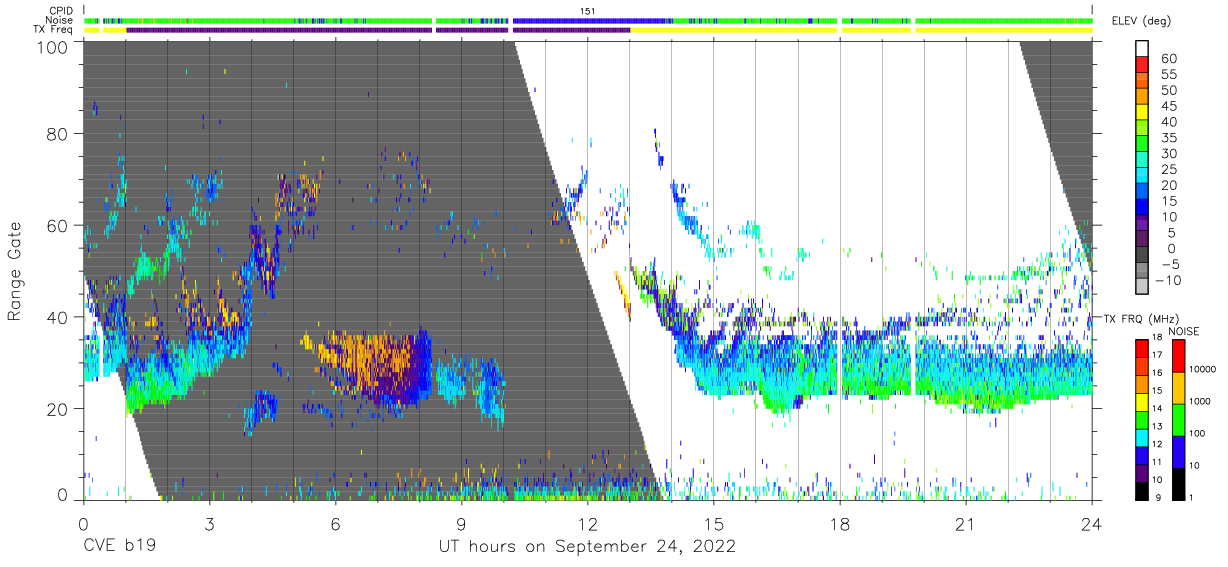Click the 100 label on the NOISE colorbar

tap(1197, 433)
